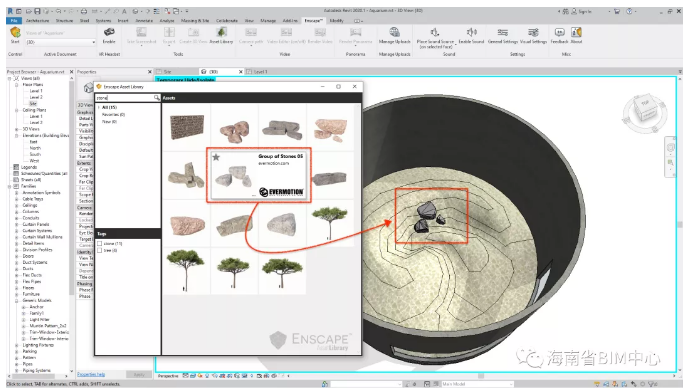Expand the Lighting Fixtures node
This screenshot has width=694, height=390.
pos(16,345)
